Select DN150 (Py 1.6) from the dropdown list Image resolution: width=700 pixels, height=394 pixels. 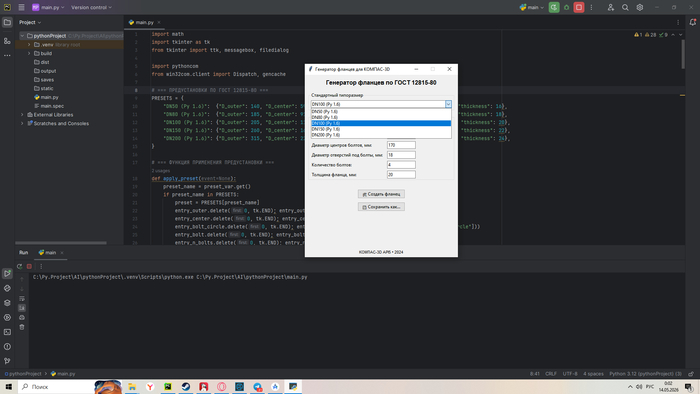point(381,129)
